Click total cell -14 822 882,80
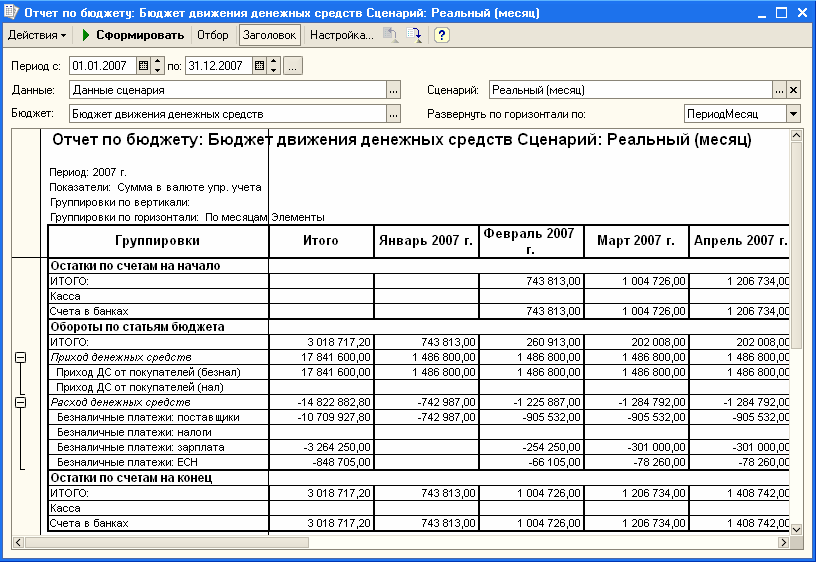Viewport: 816px width, 562px height. point(322,402)
